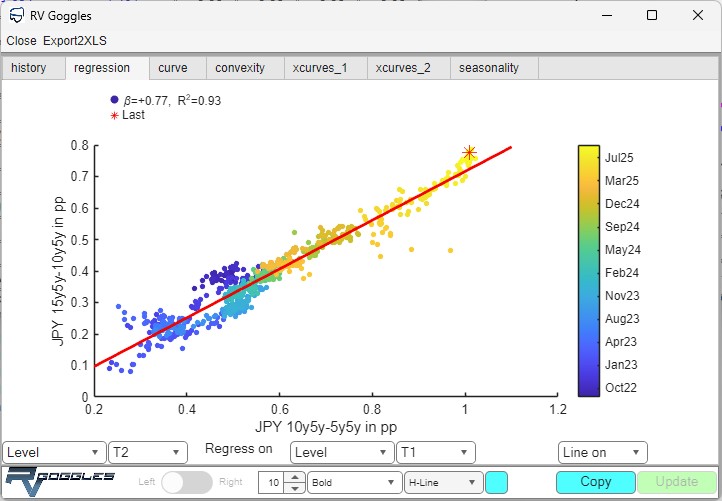Click the red asterisk Last legend icon

114,115
